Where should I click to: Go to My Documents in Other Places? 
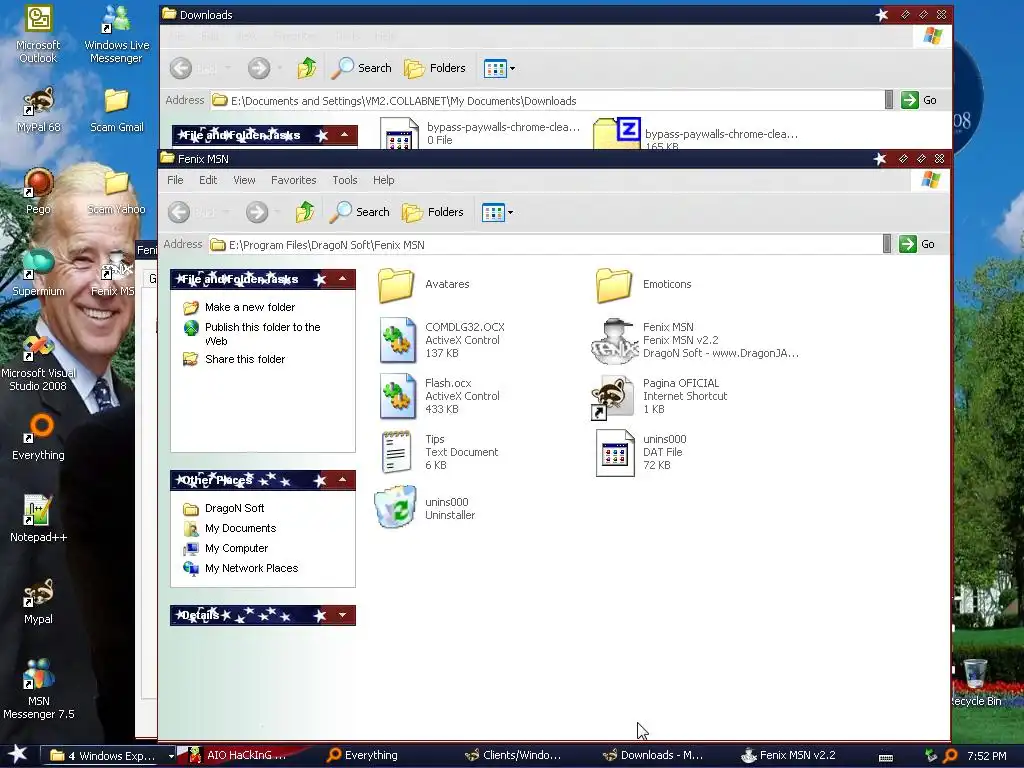(x=240, y=528)
